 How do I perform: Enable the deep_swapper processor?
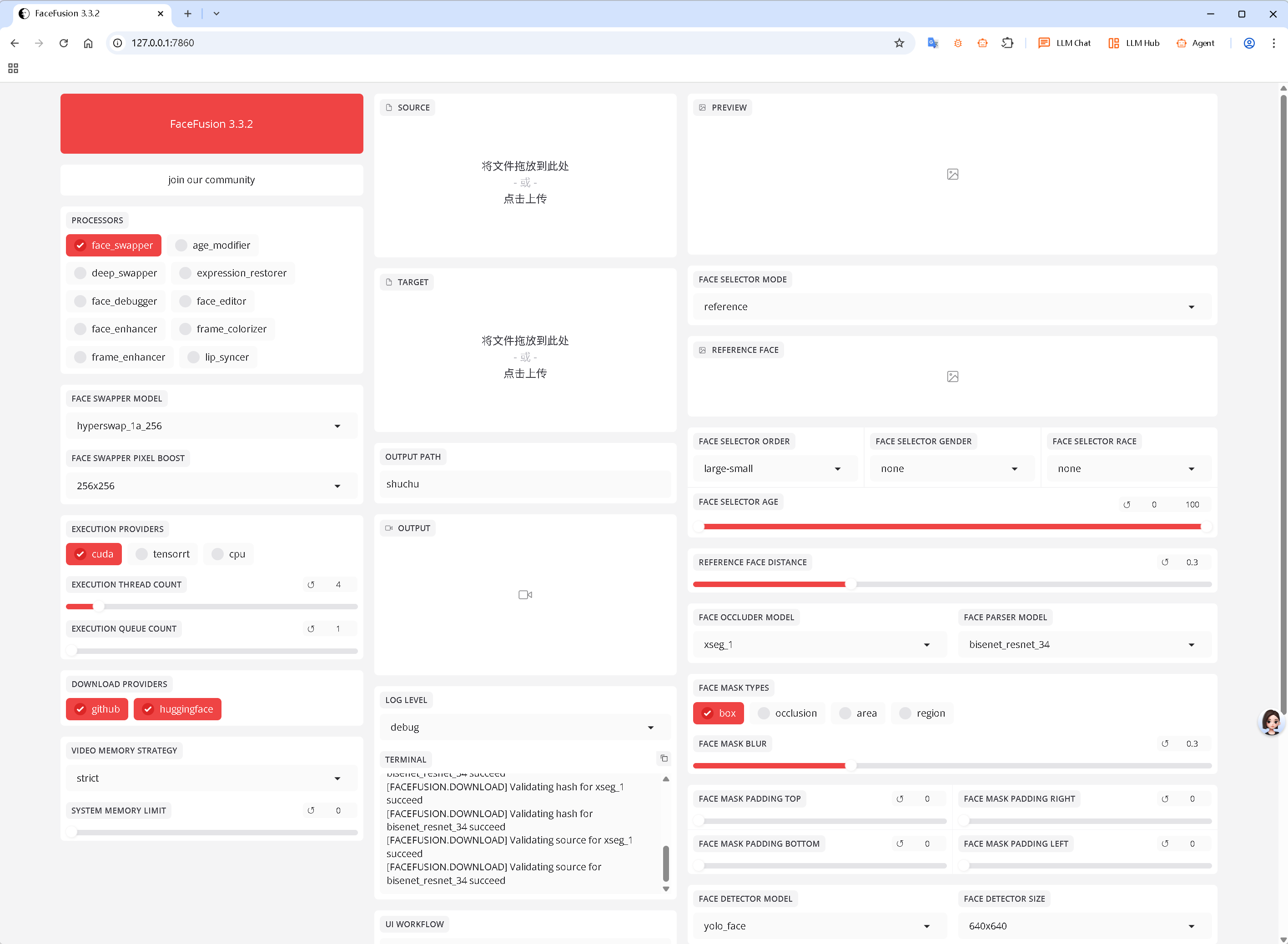pos(116,273)
